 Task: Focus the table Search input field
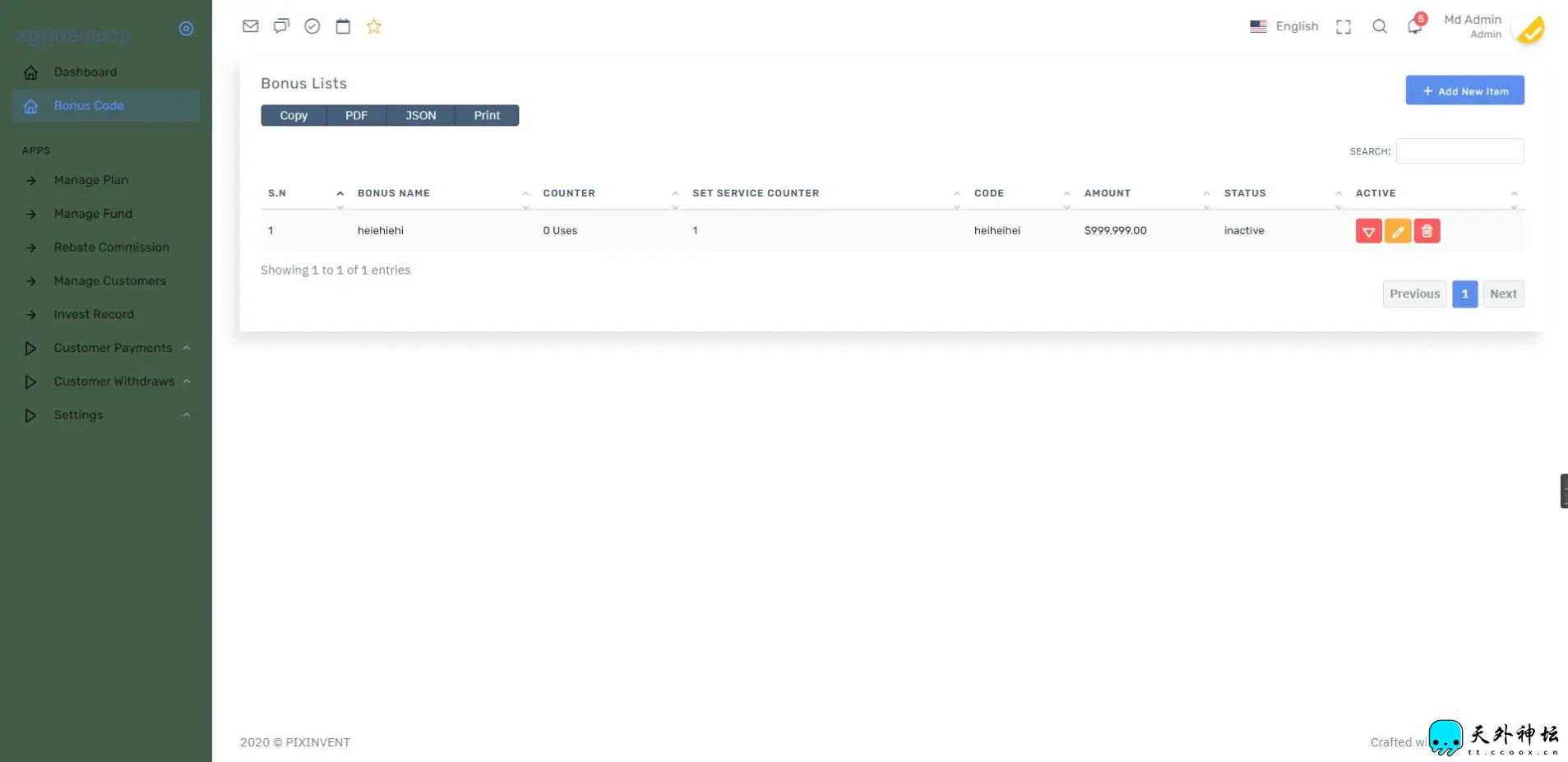pos(1459,151)
